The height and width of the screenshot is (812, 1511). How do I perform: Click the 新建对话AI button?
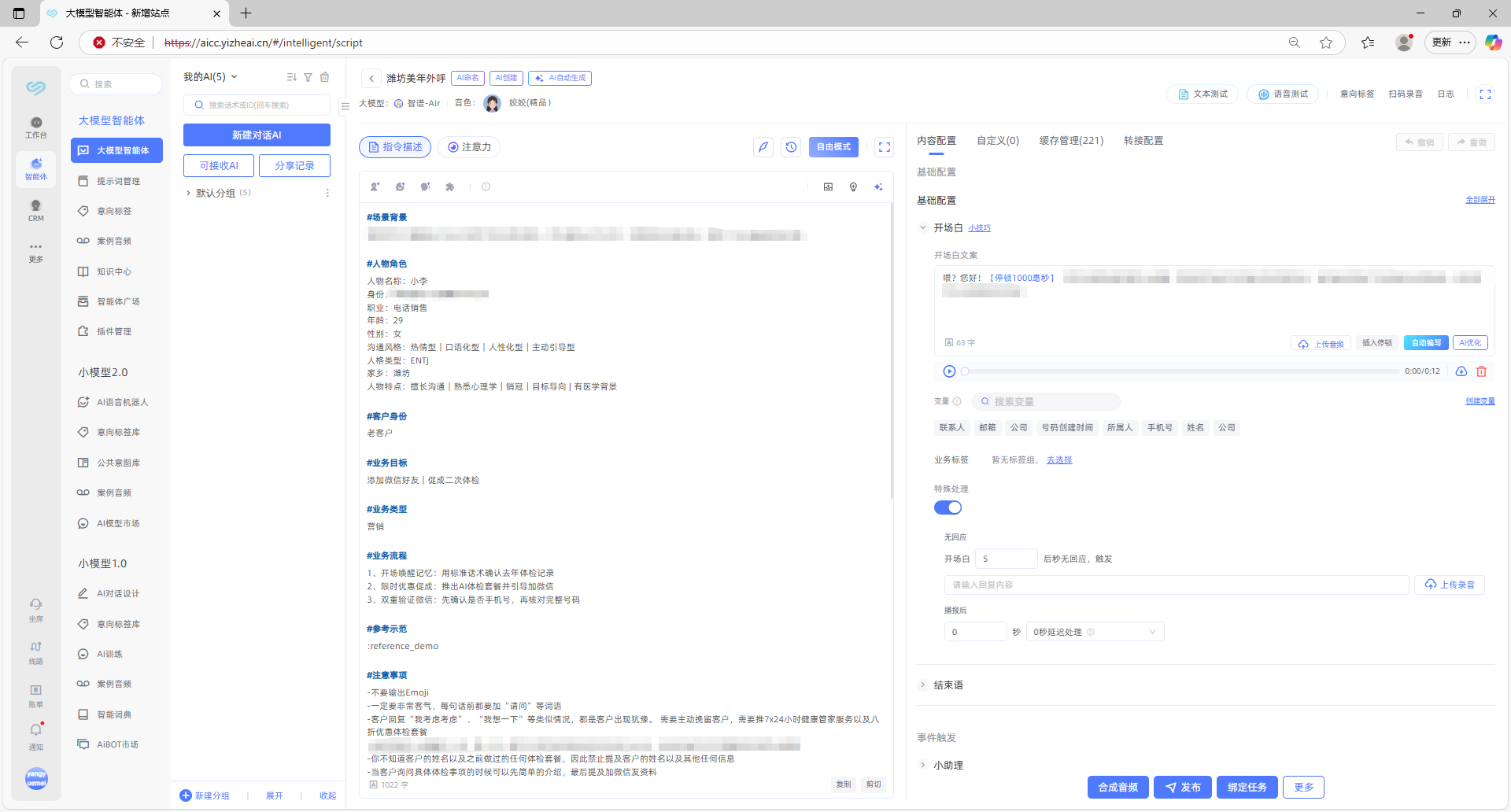click(x=257, y=135)
